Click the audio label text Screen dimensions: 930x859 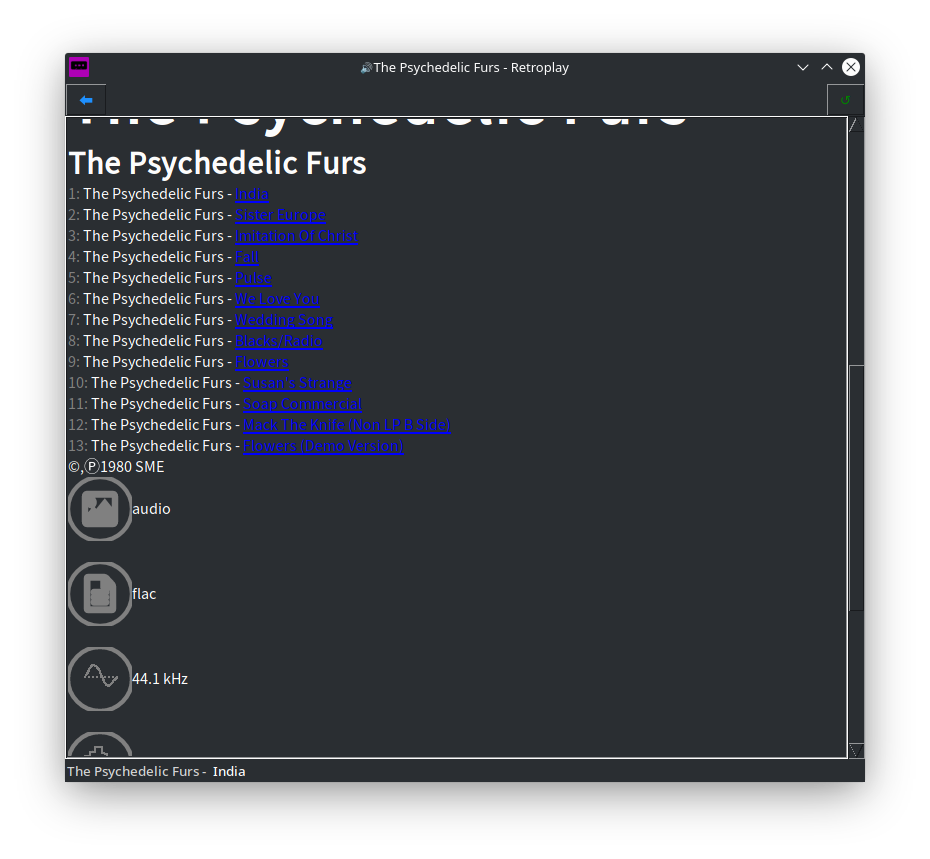click(151, 509)
